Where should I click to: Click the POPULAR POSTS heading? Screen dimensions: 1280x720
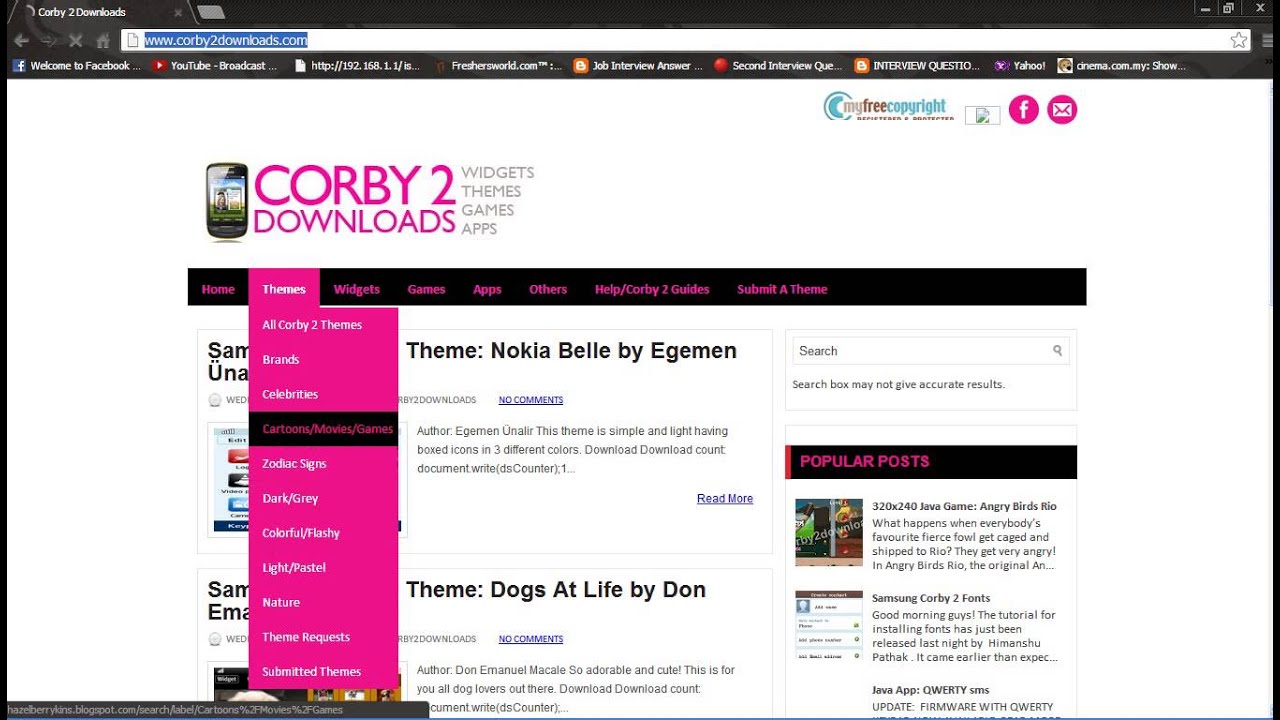click(x=865, y=461)
